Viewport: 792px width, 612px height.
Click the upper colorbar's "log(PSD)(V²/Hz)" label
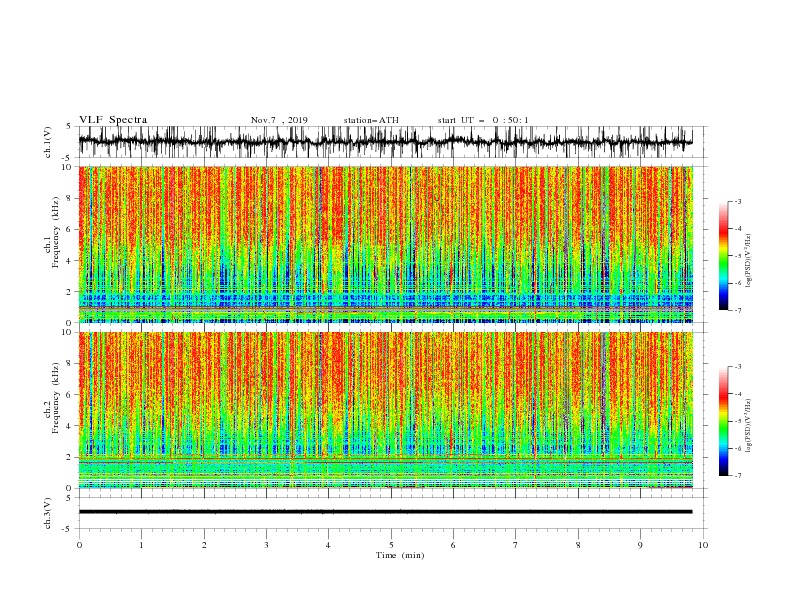point(748,261)
